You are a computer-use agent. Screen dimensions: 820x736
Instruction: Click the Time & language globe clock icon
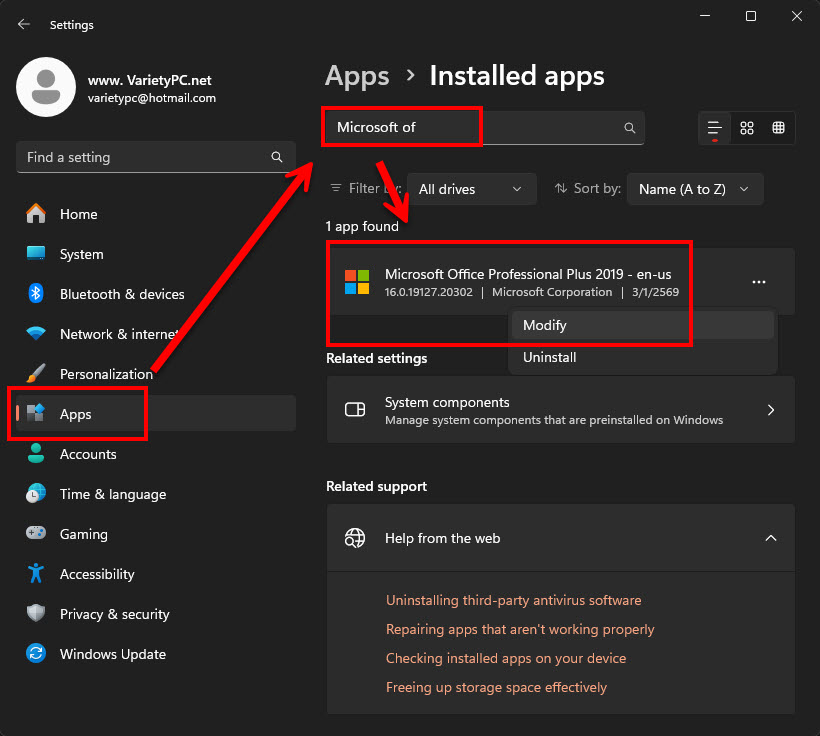(36, 494)
